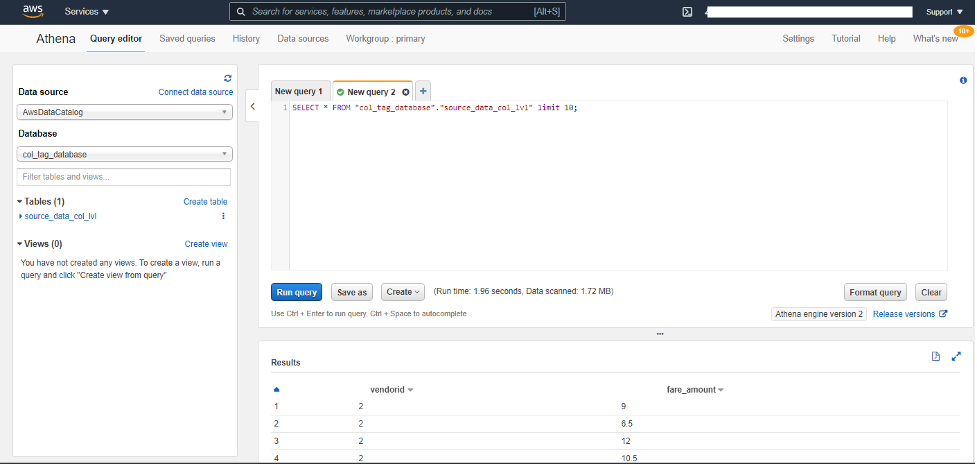Open Connect data source link
This screenshot has width=977, height=464.
(x=196, y=92)
